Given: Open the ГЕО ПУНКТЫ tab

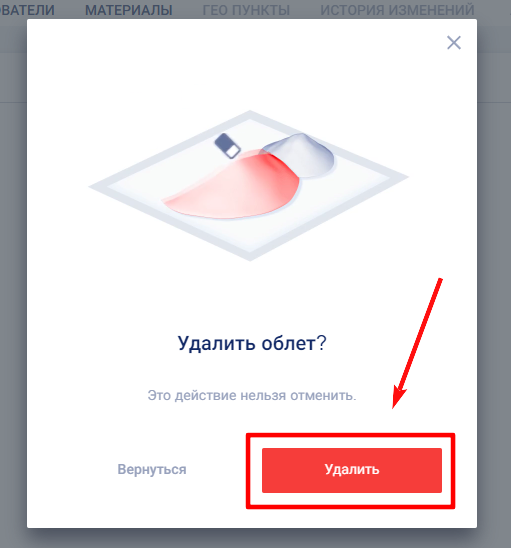Looking at the screenshot, I should (246, 10).
